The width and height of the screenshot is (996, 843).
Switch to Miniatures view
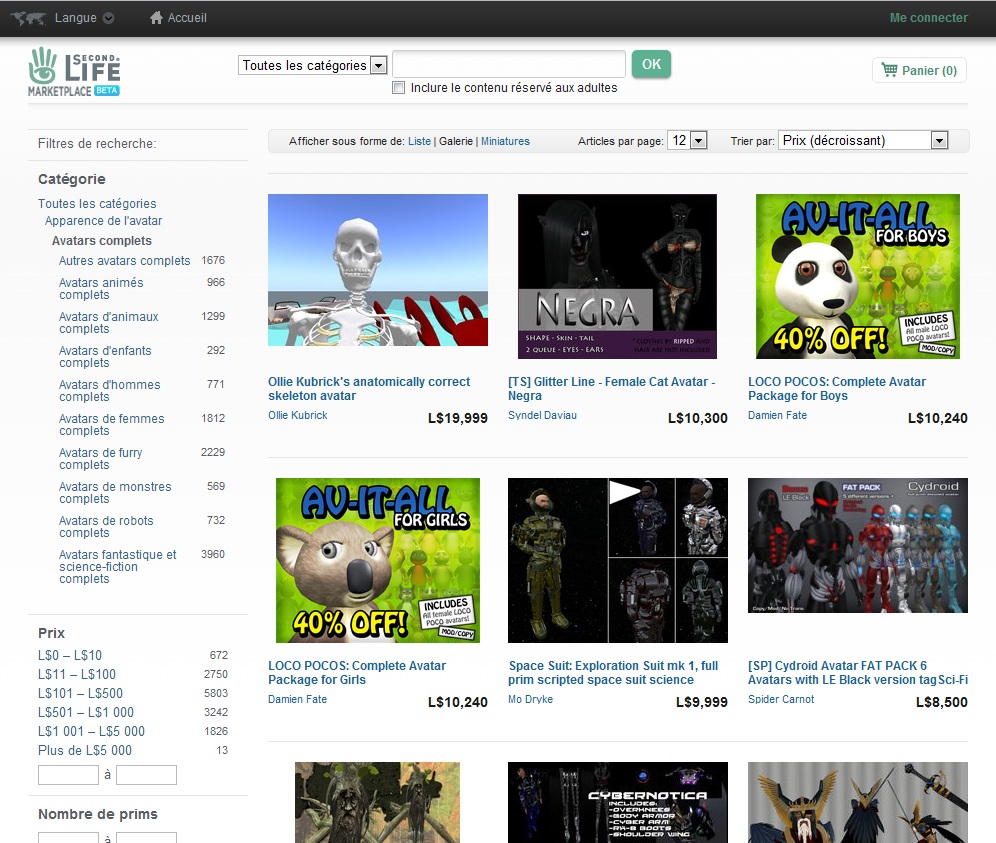click(x=505, y=141)
